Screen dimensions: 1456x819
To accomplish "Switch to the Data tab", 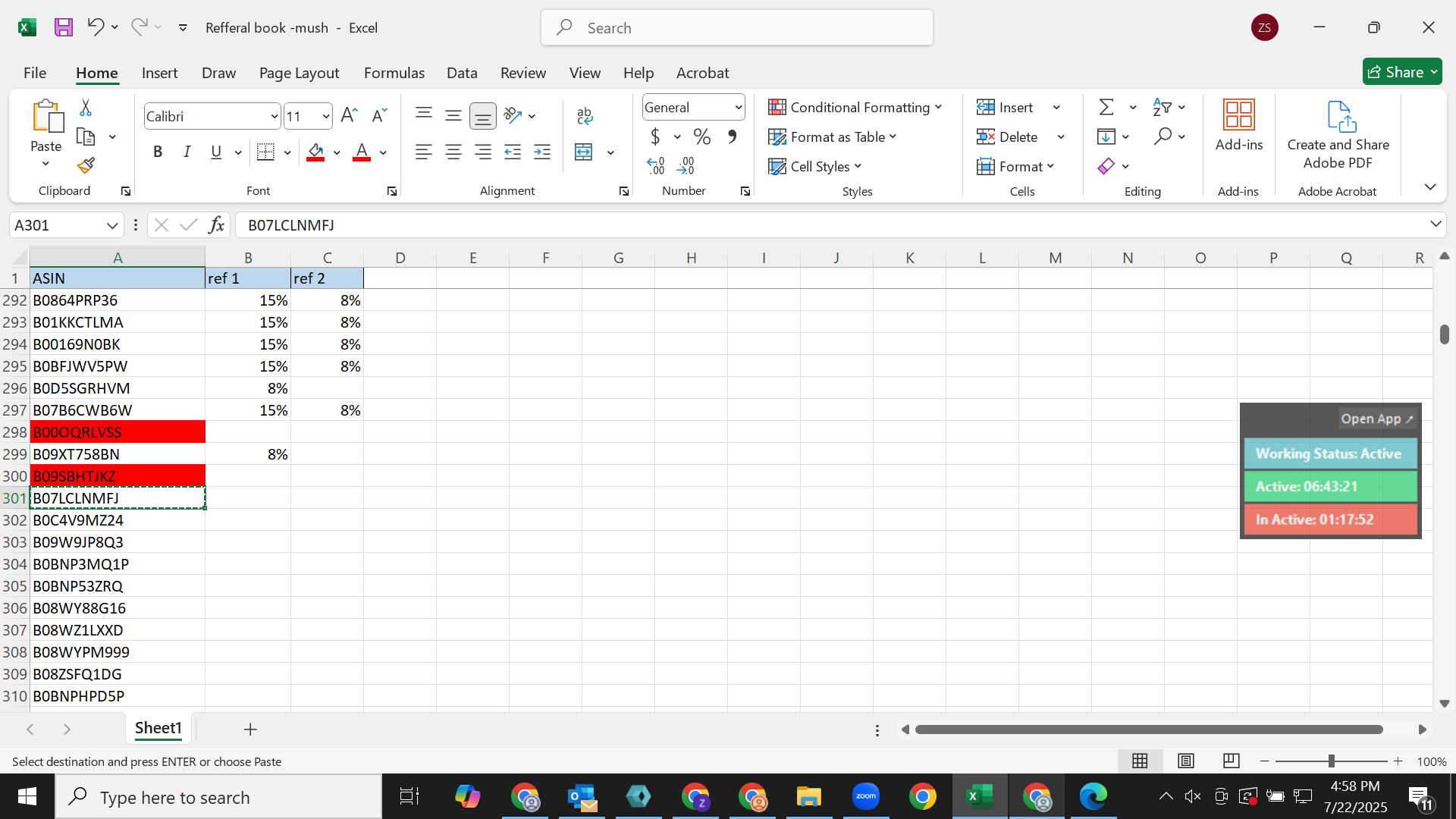I will pos(462,73).
